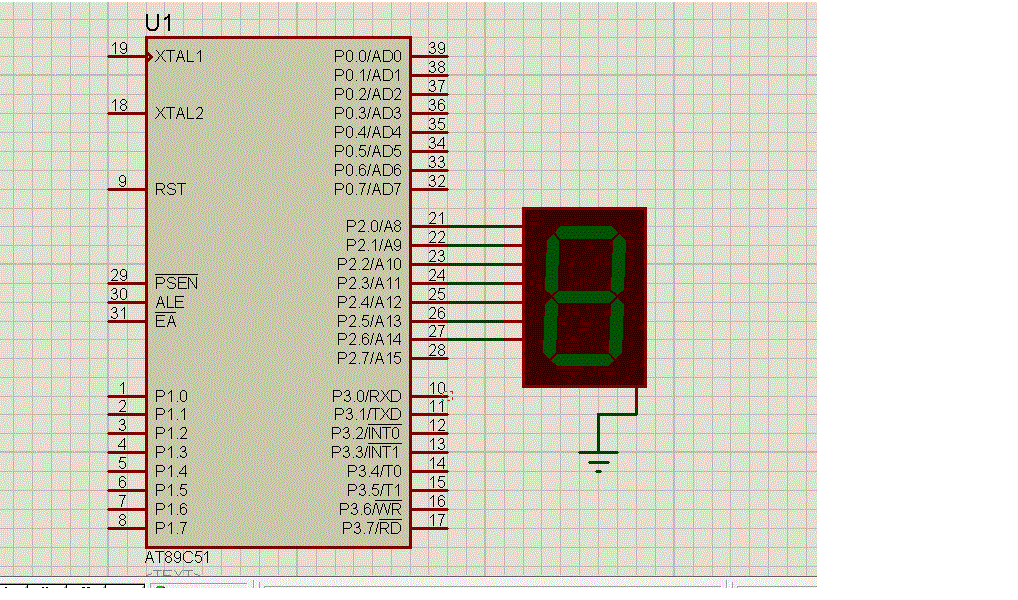Click the P2.7/A15 pin label

click(369, 358)
